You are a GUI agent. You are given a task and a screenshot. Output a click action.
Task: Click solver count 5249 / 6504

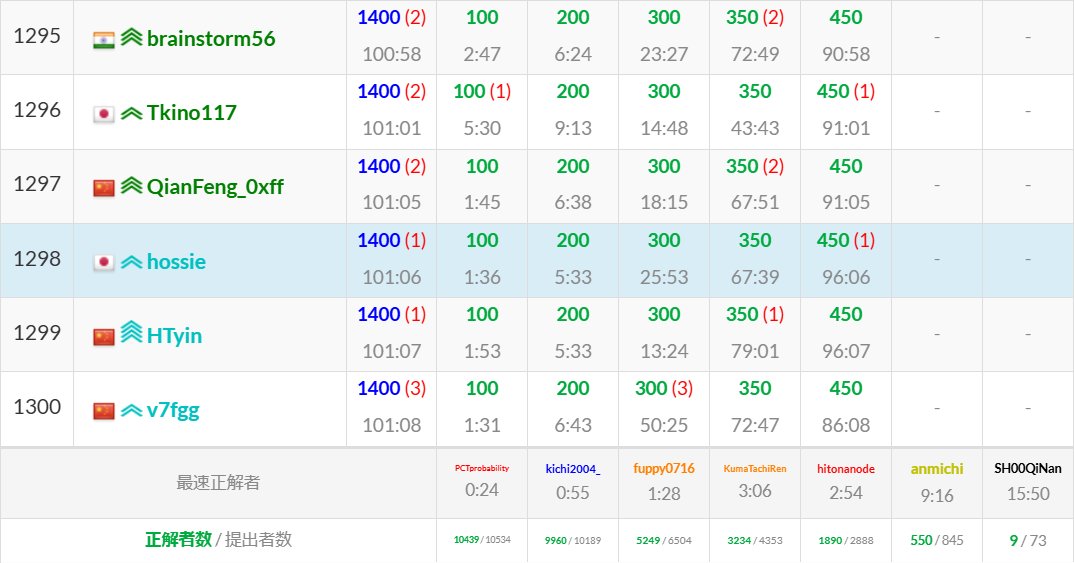(664, 540)
